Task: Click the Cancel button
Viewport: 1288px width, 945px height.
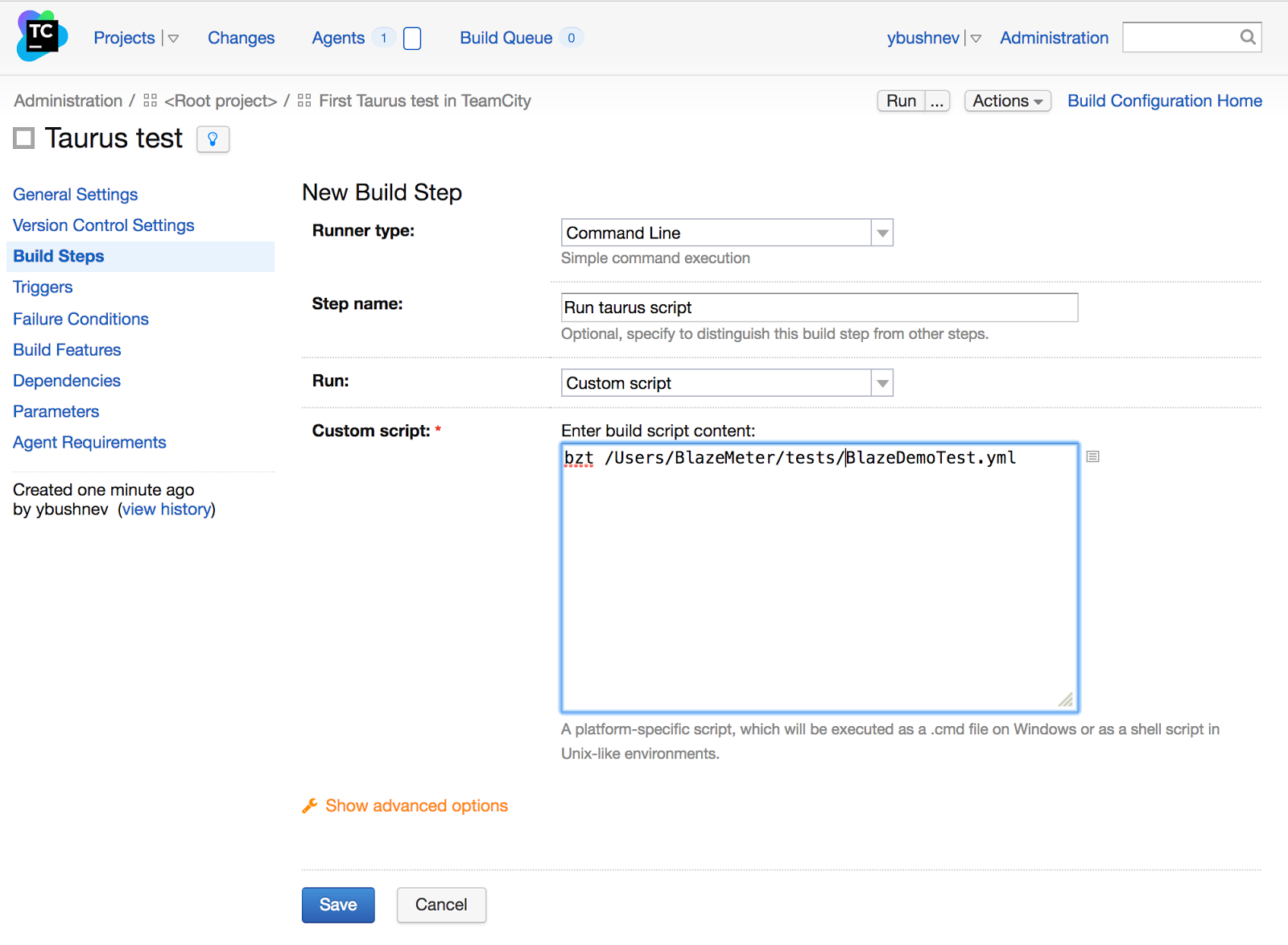Action: [441, 905]
